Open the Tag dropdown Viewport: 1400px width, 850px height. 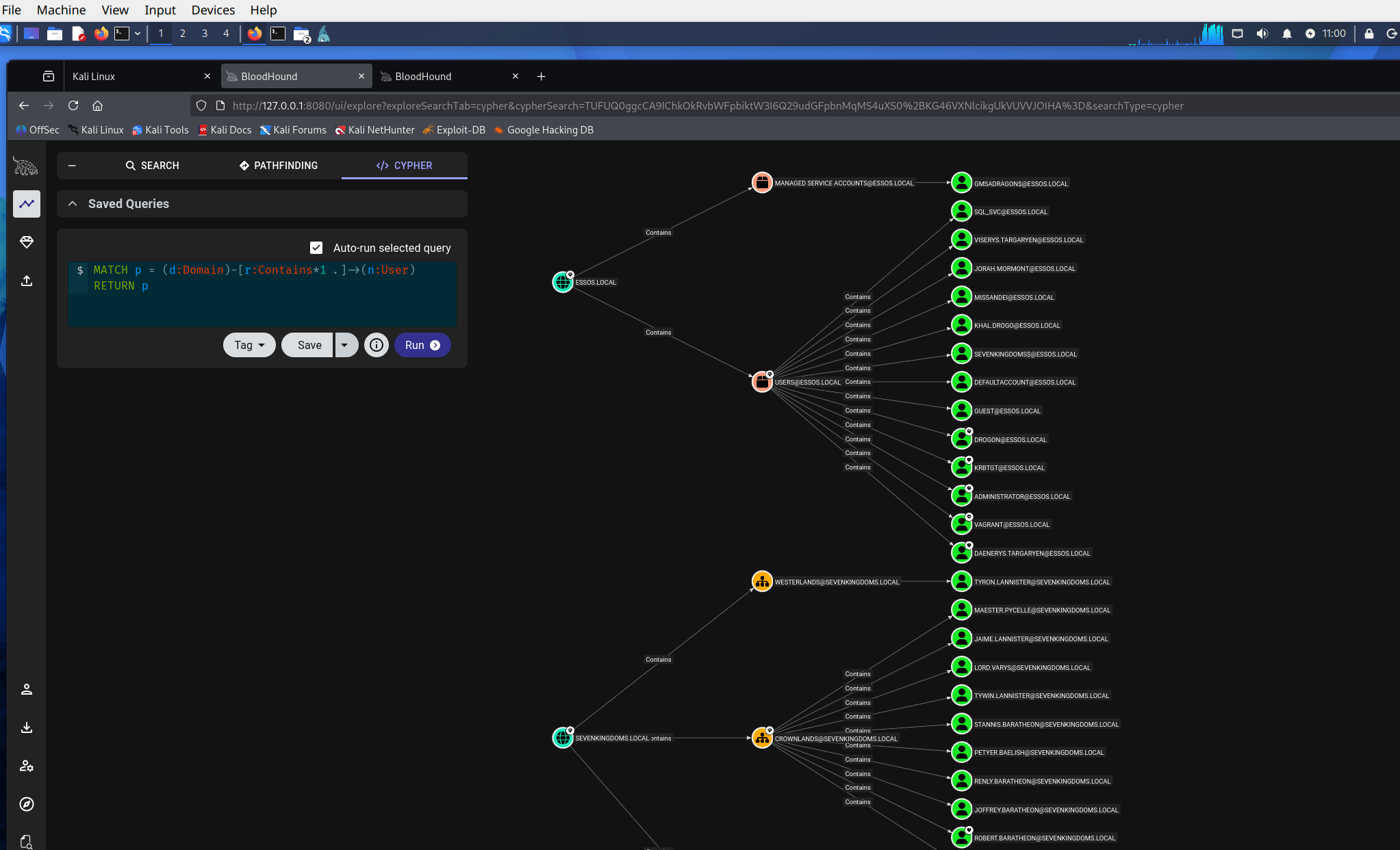point(249,345)
